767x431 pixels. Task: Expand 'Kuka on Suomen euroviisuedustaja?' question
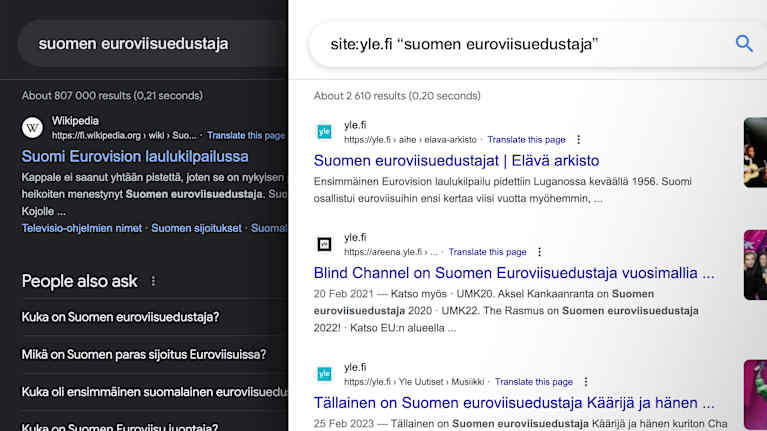(155, 317)
